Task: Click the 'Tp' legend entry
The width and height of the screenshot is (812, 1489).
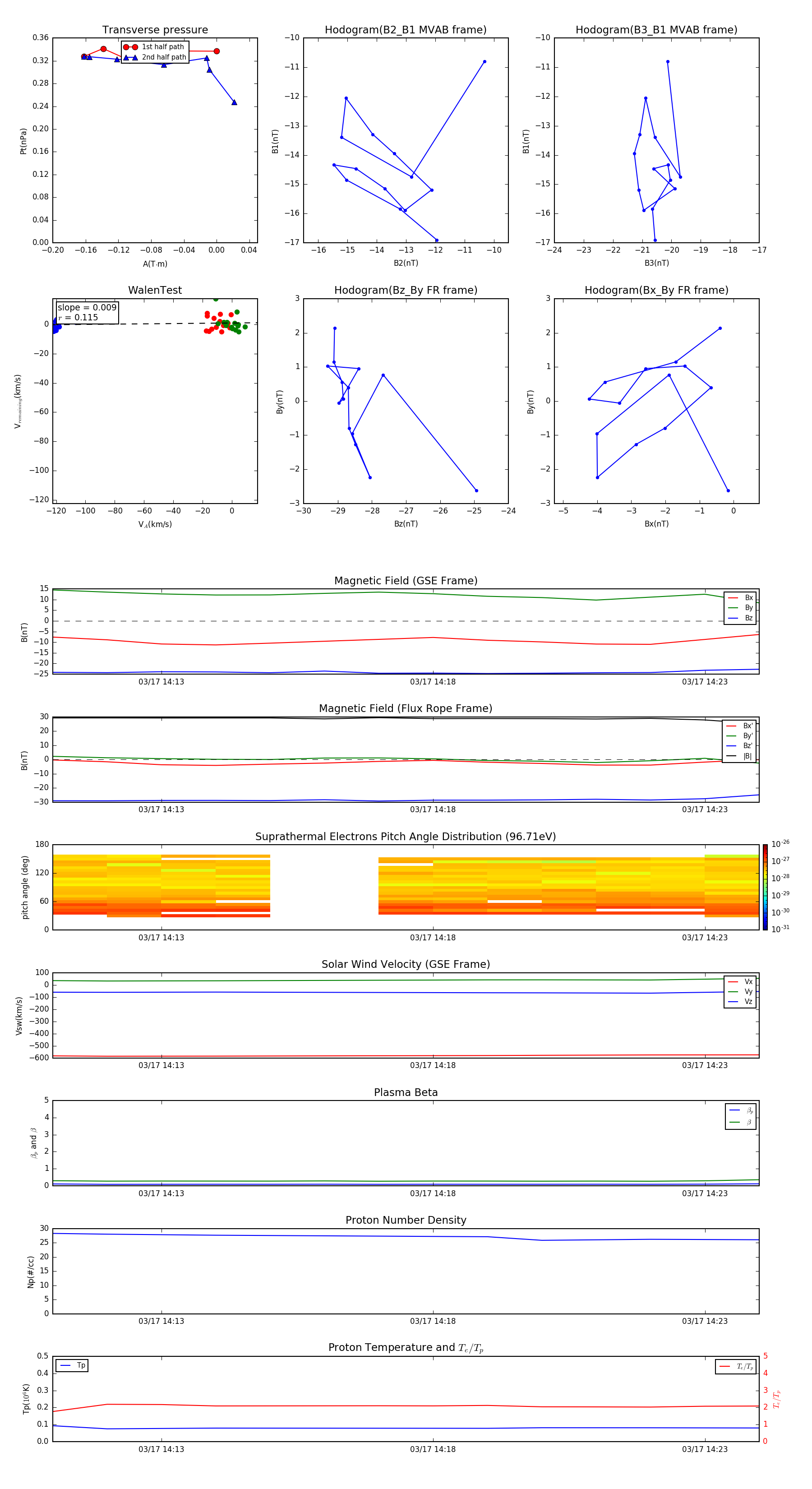Action: point(73,1365)
